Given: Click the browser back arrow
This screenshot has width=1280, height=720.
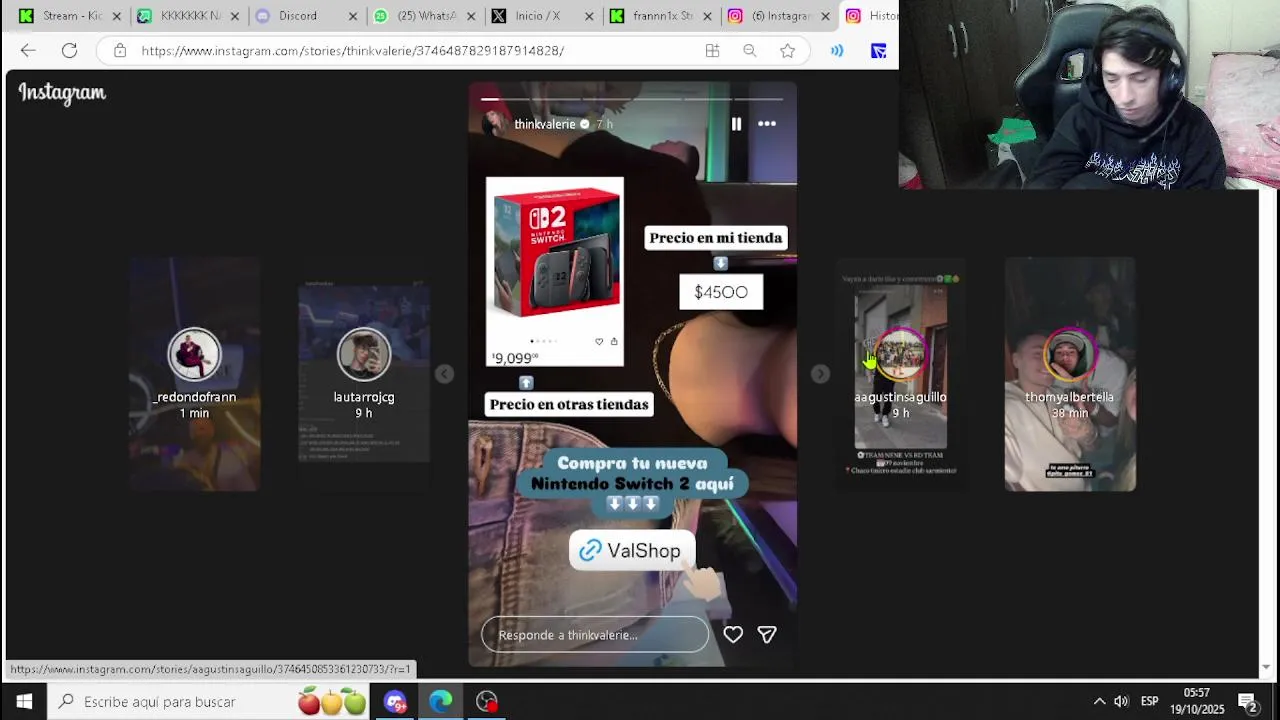Looking at the screenshot, I should (x=28, y=50).
